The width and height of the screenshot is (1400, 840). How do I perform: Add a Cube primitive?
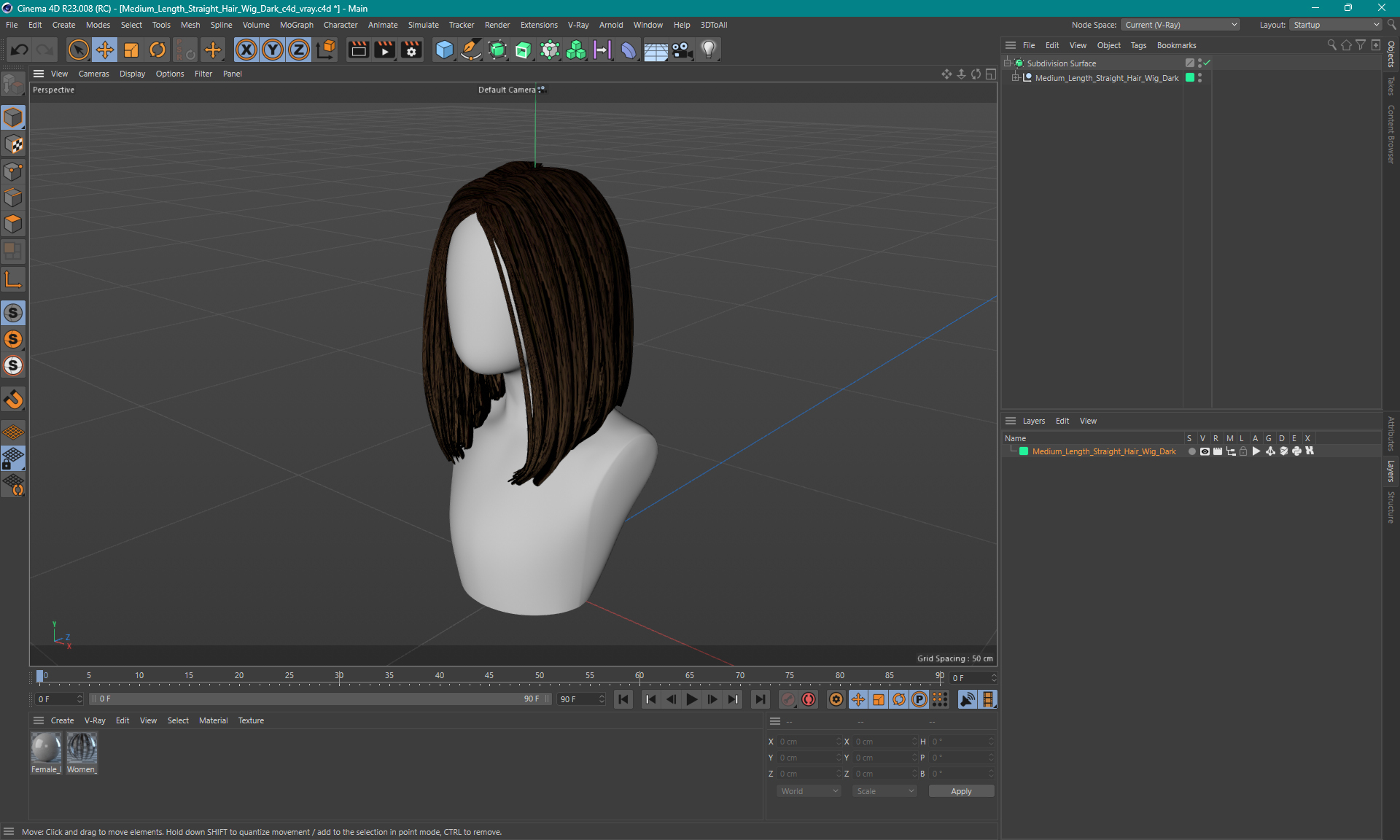point(444,50)
